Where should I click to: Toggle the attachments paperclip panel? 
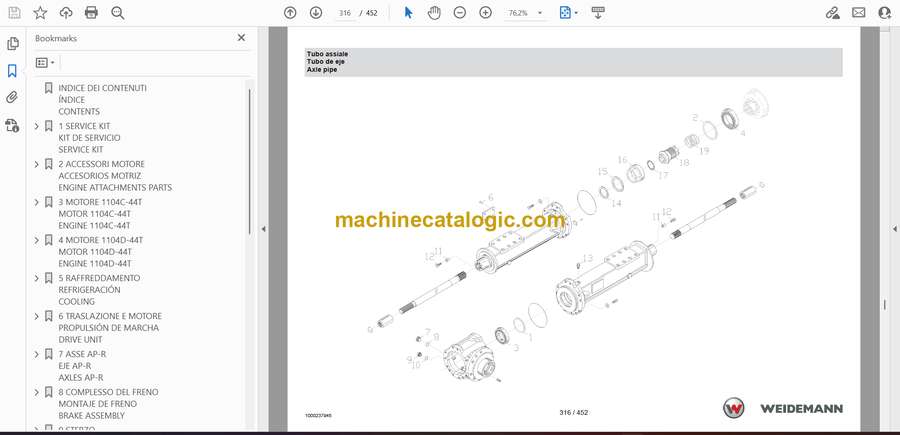pos(12,98)
